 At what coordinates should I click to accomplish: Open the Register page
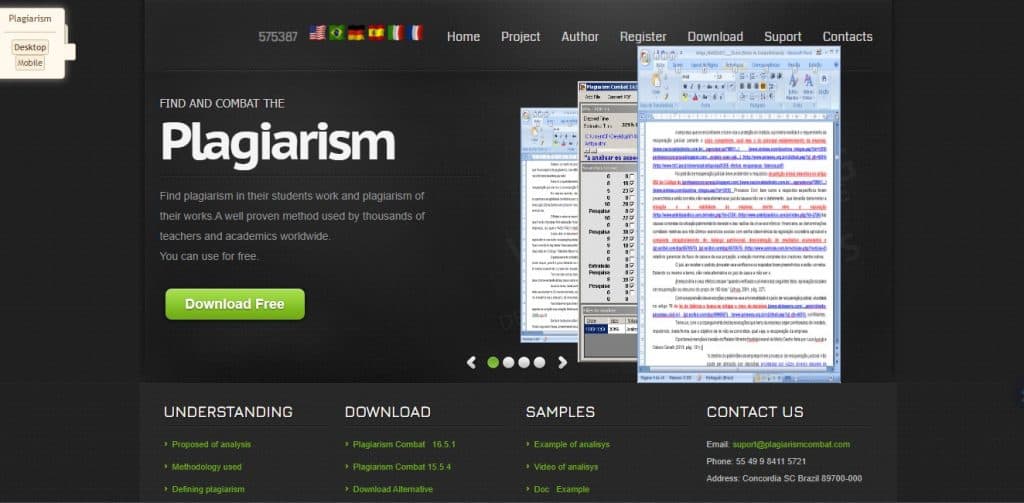(x=643, y=37)
